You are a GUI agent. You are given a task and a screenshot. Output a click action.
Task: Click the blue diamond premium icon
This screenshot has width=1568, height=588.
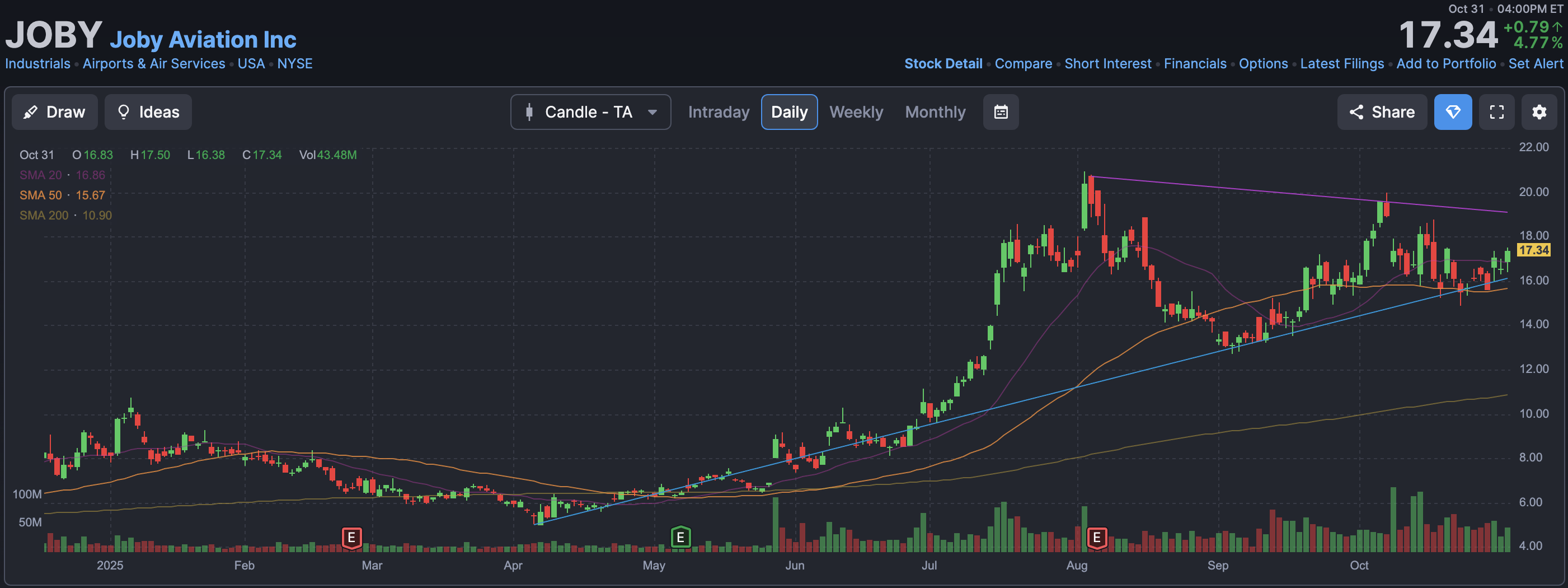1453,112
